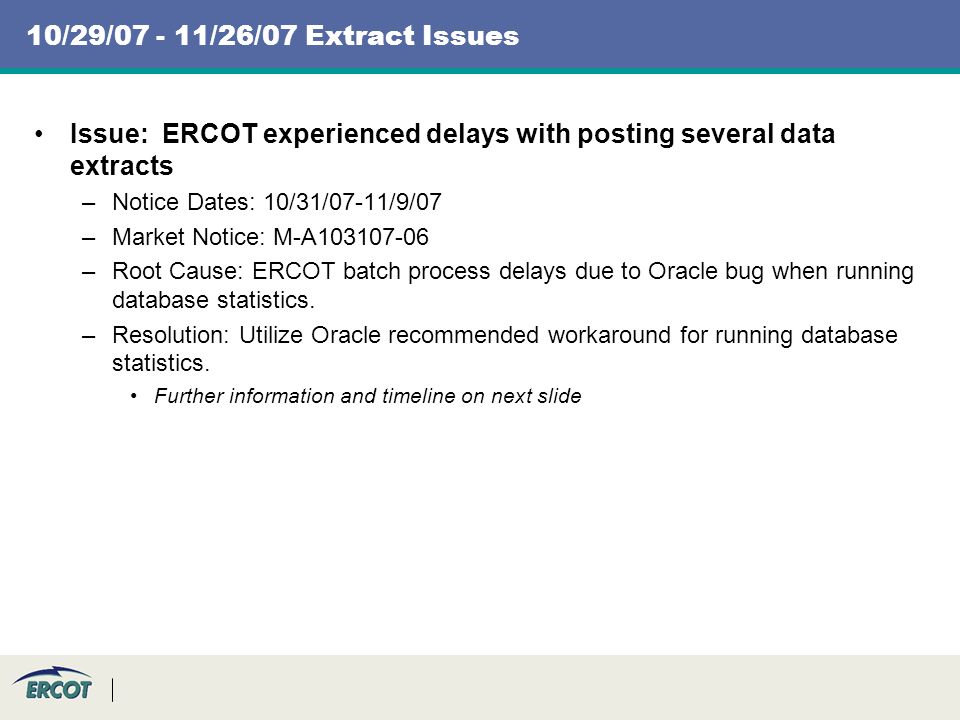Click the "Root Cause:" label
This screenshot has width=960, height=720.
(178, 271)
